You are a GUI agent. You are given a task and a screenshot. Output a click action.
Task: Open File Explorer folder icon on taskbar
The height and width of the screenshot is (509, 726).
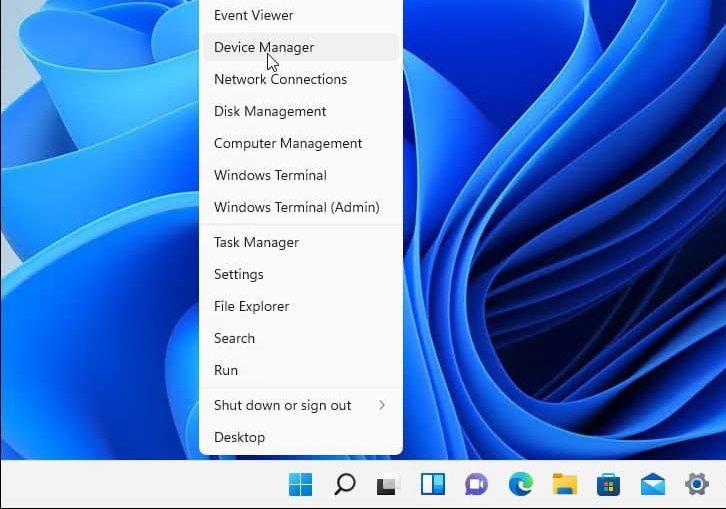point(564,484)
